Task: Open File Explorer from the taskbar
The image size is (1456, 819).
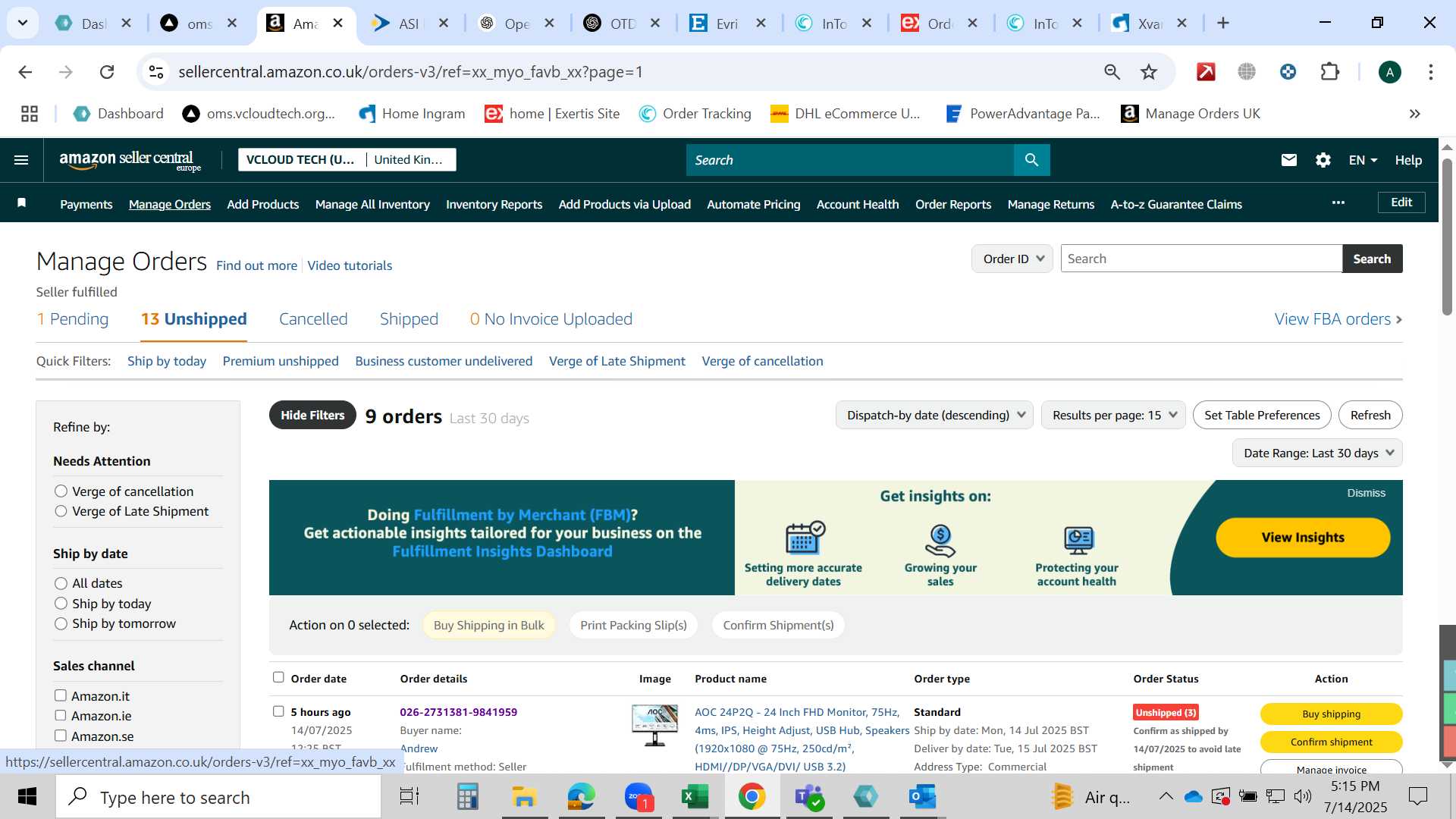Action: coord(524,797)
